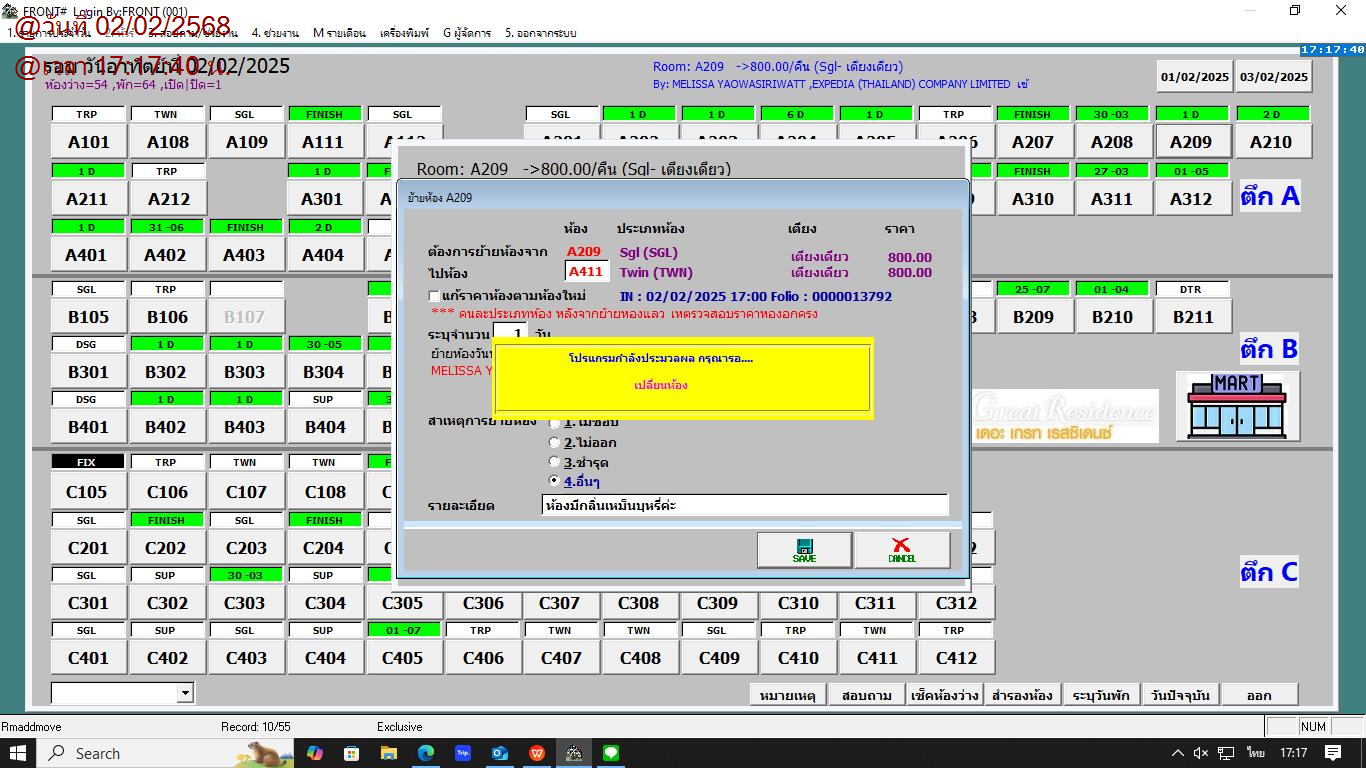Viewport: 1366px width, 768px height.
Task: Click the CANCEL red X icon button
Action: coord(902,550)
